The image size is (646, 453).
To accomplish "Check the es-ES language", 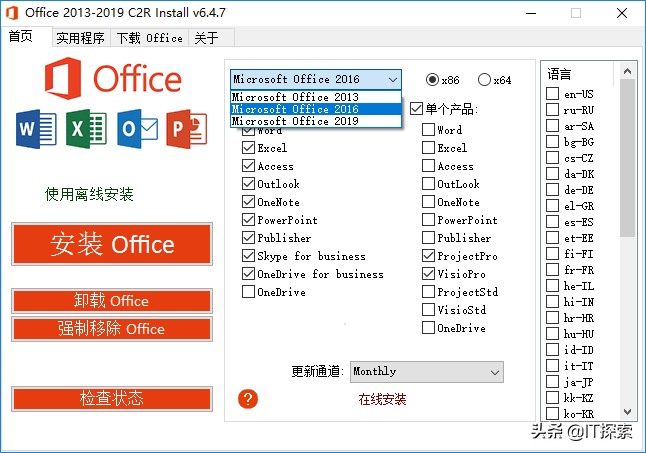I will coord(552,222).
